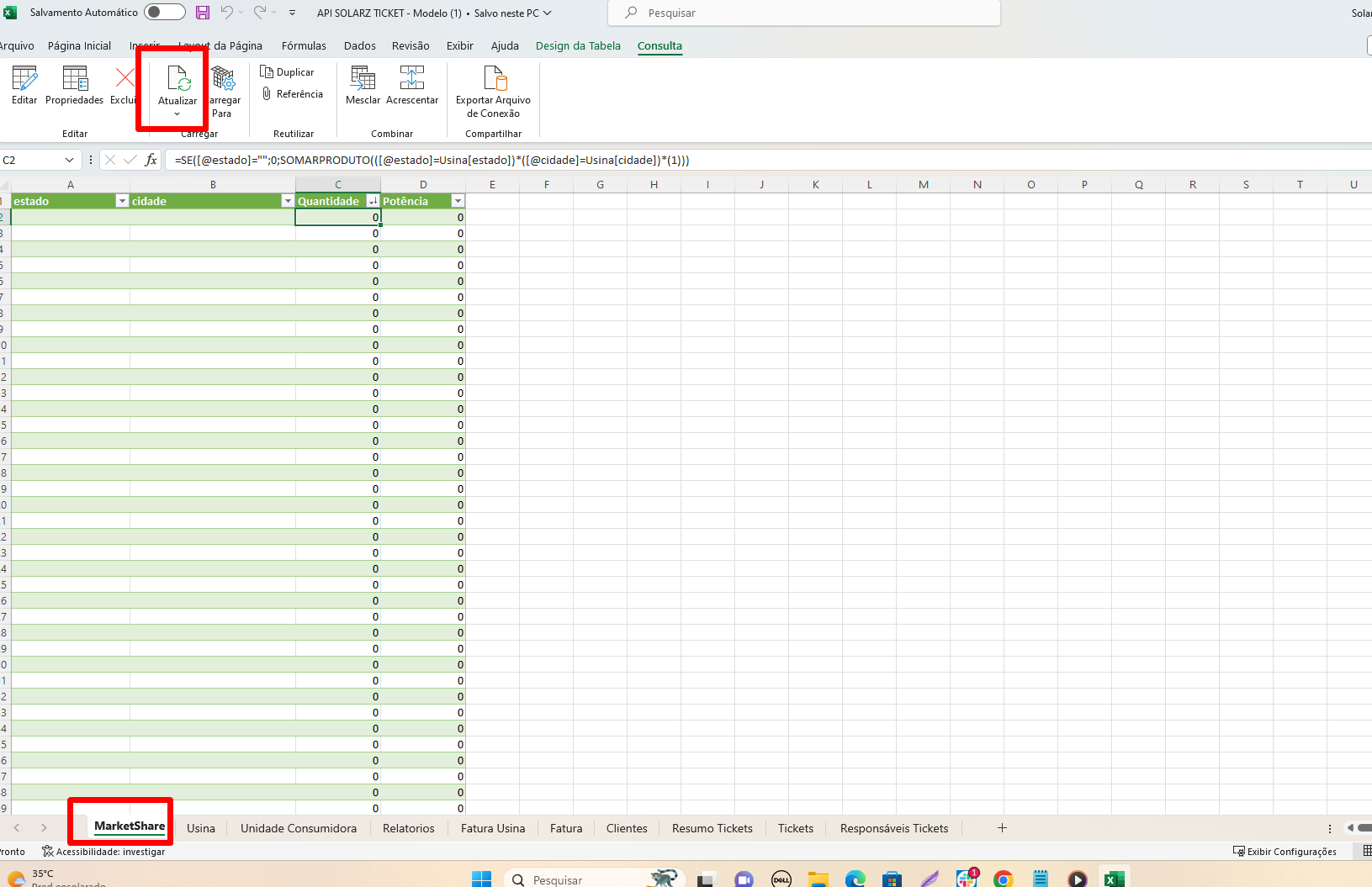Open the cidade column filter dropdown

[x=288, y=201]
